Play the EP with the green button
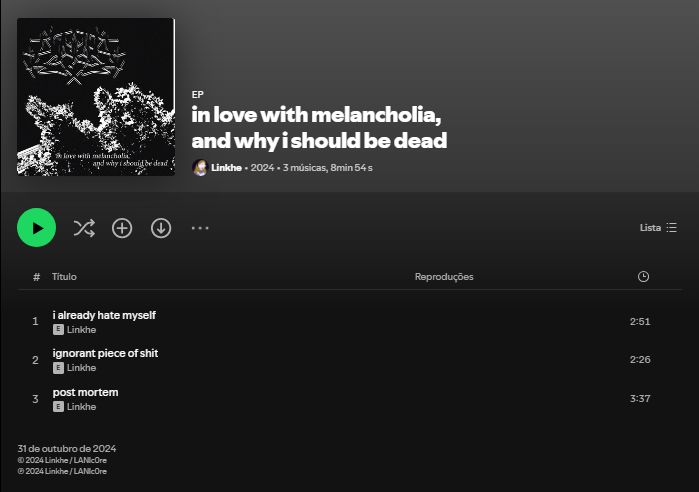The image size is (699, 492). pos(37,228)
